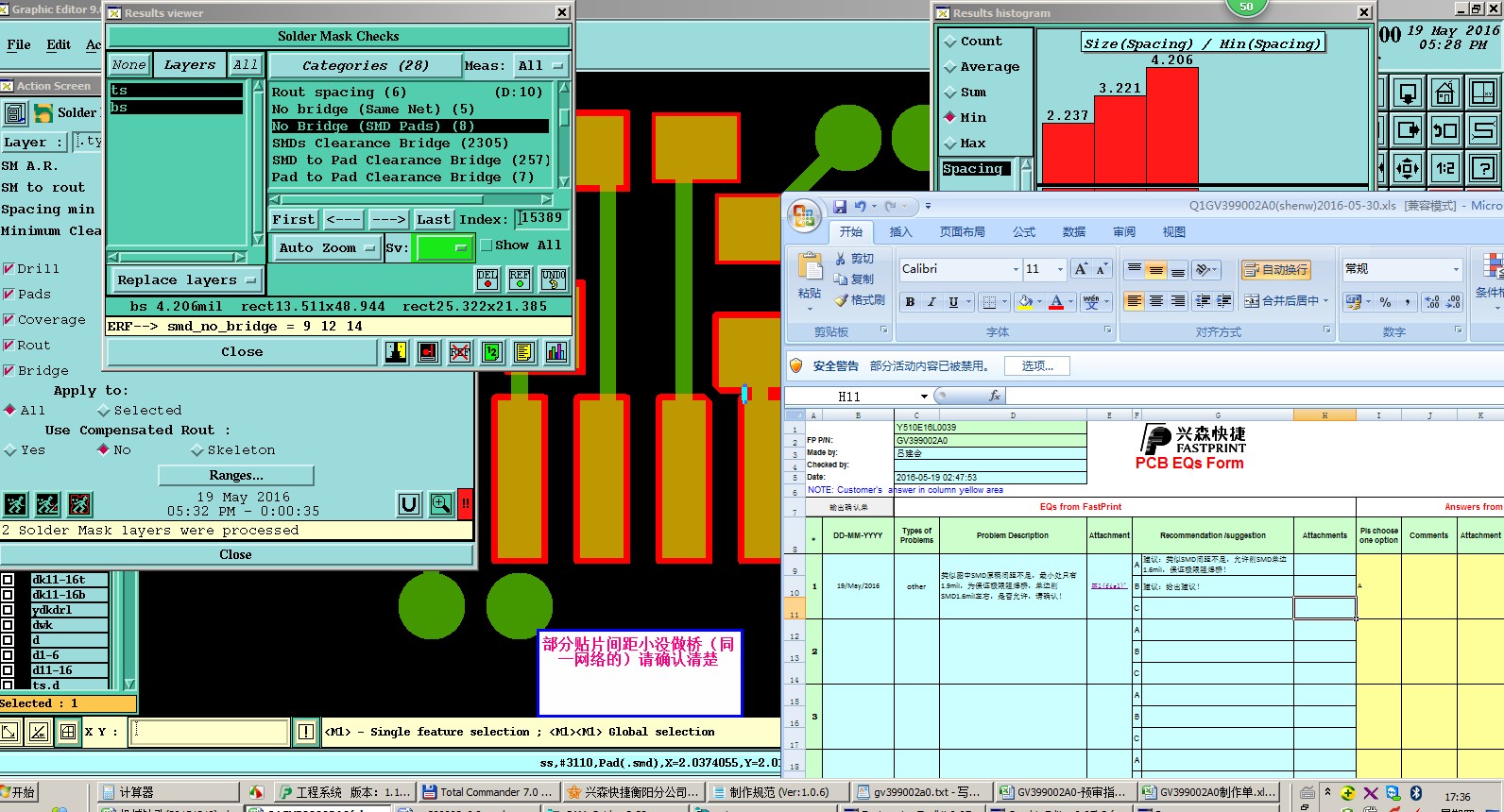Image resolution: width=1504 pixels, height=812 pixels.
Task: Click the question mark help icon in right toolbar
Action: coord(1483,168)
